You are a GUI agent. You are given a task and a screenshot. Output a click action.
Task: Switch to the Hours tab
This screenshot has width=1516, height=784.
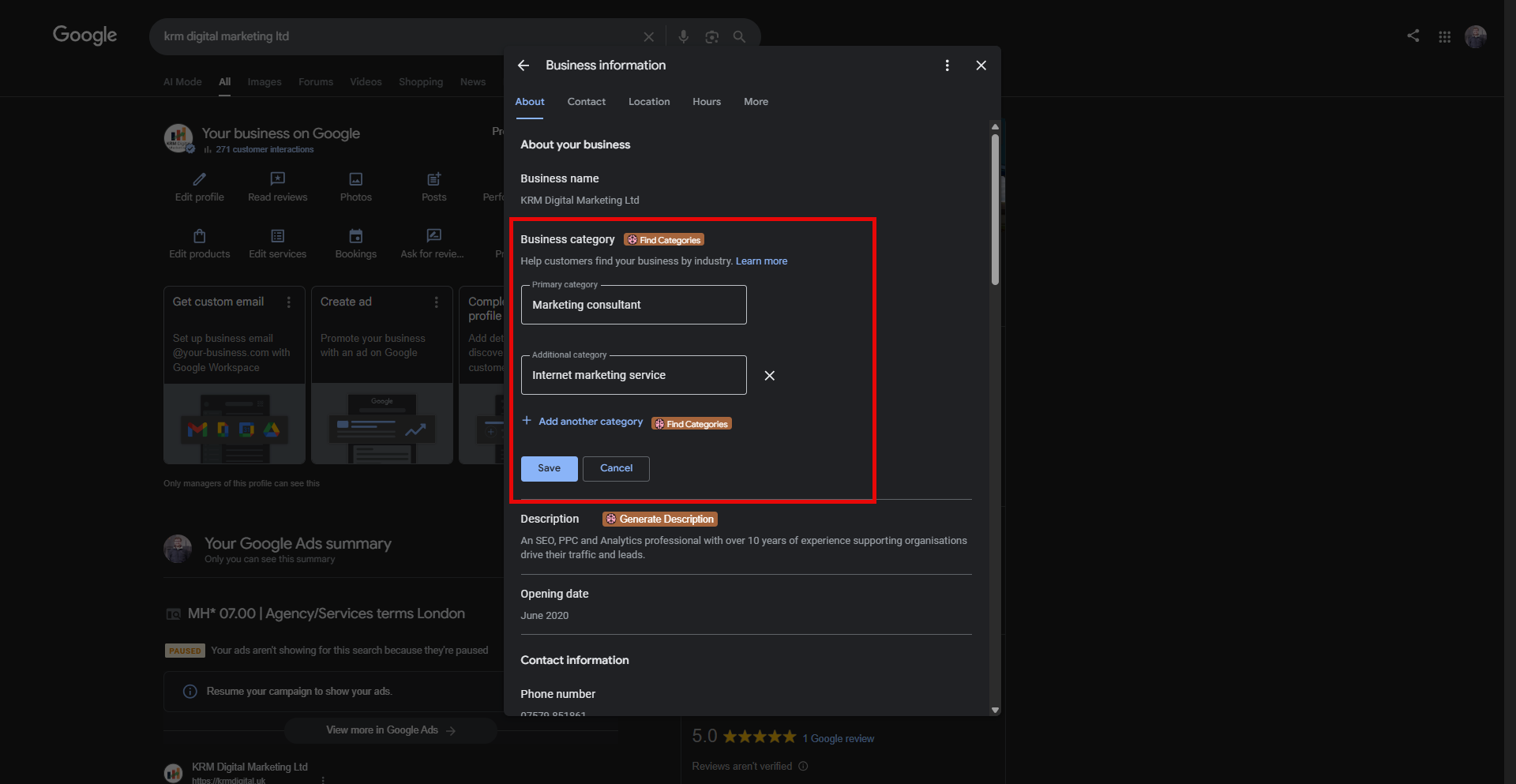[707, 102]
